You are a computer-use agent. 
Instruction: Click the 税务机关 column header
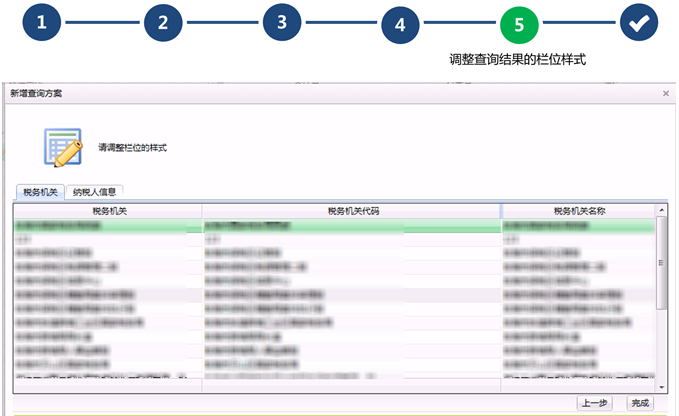click(108, 211)
